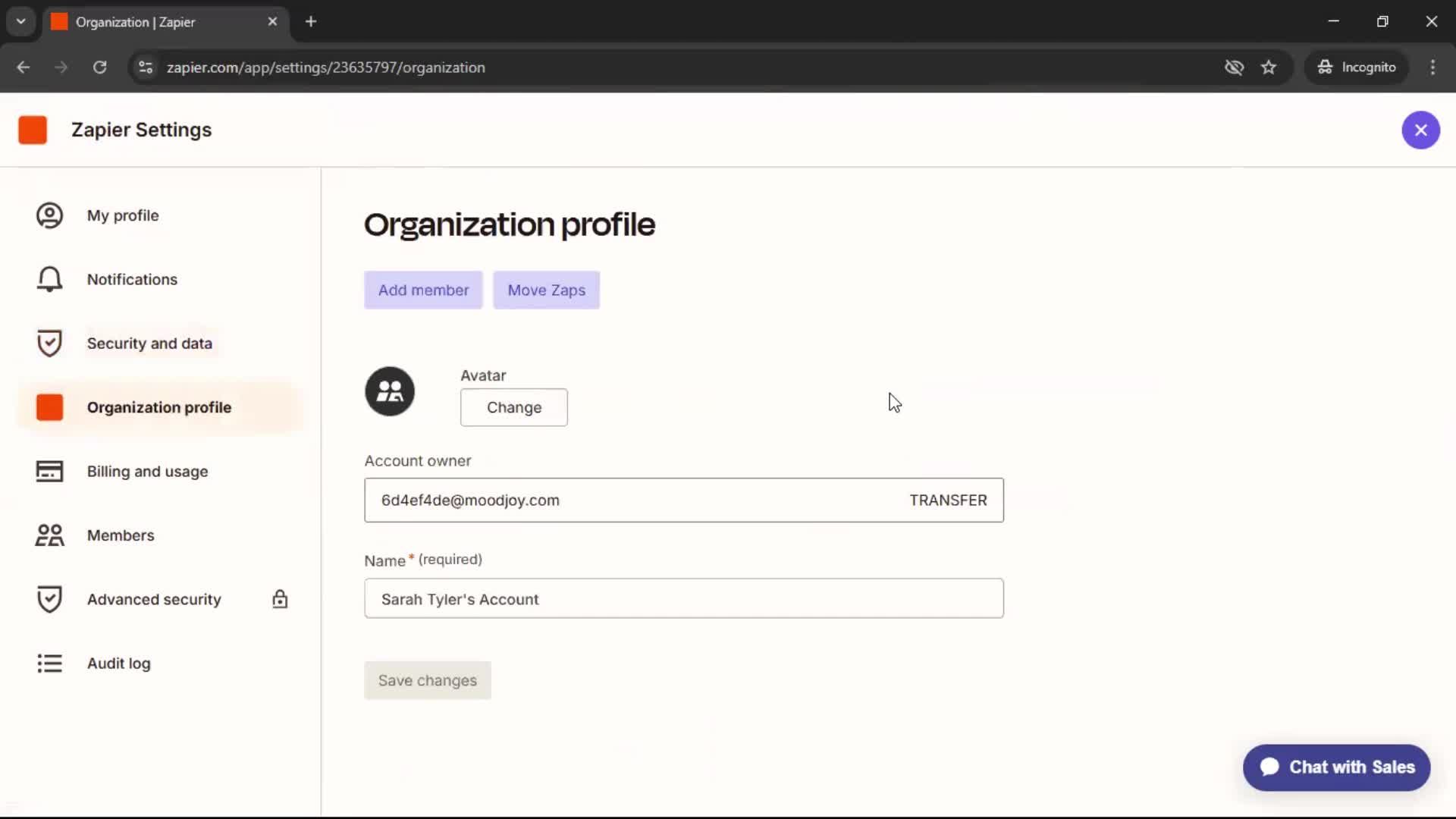This screenshot has height=819, width=1456.
Task: Bookmark this page with the star icon
Action: (1269, 67)
